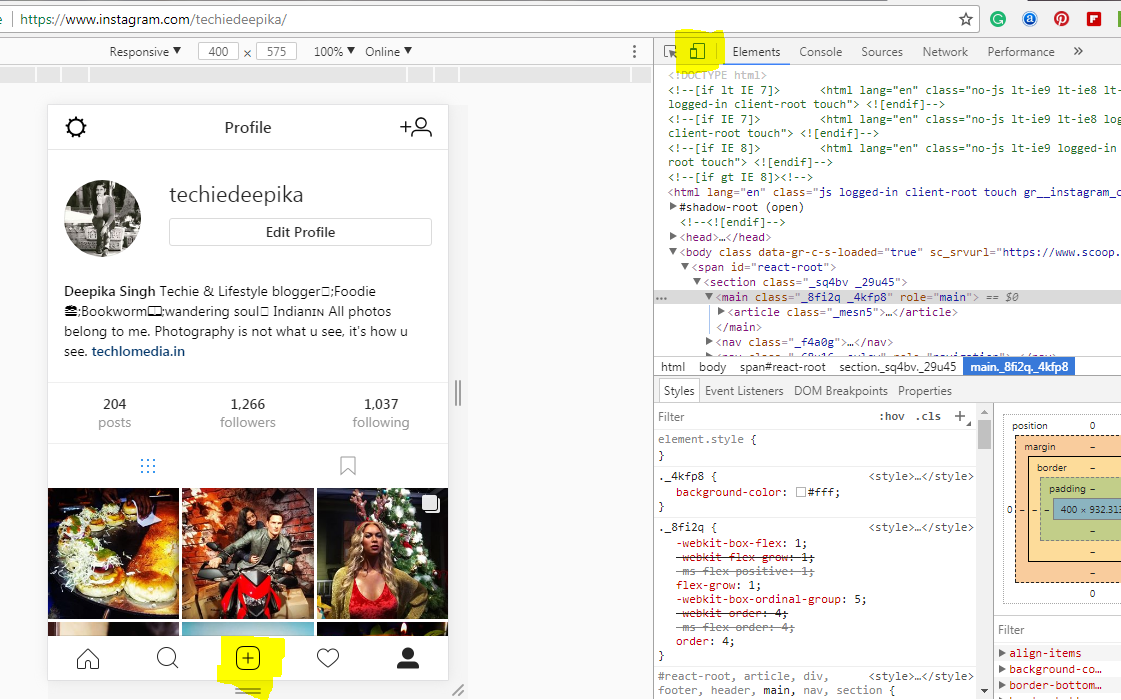
Task: Open reindeer antlers woman post thumbnail
Action: (x=382, y=553)
